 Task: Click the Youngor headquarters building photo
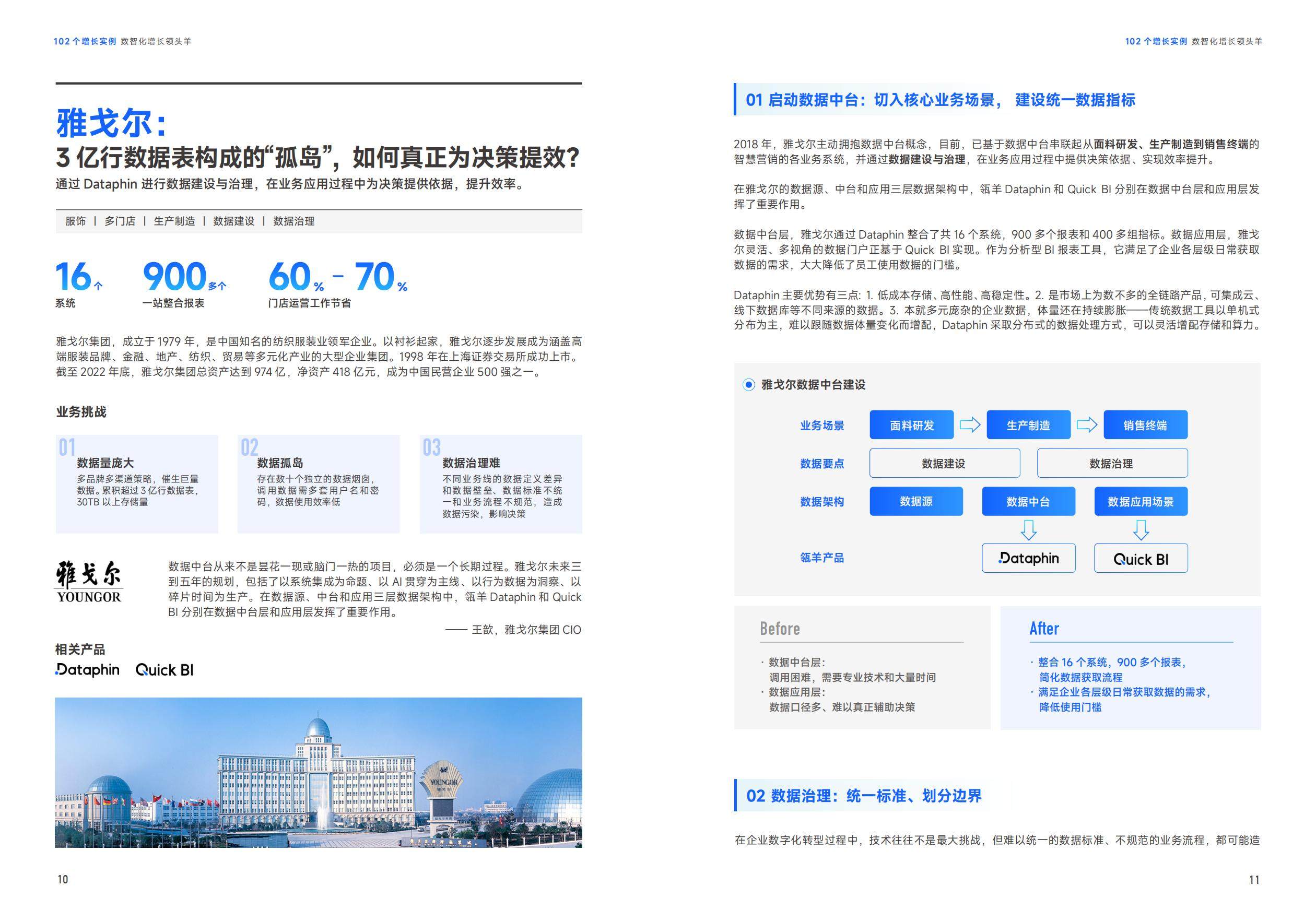tap(318, 772)
